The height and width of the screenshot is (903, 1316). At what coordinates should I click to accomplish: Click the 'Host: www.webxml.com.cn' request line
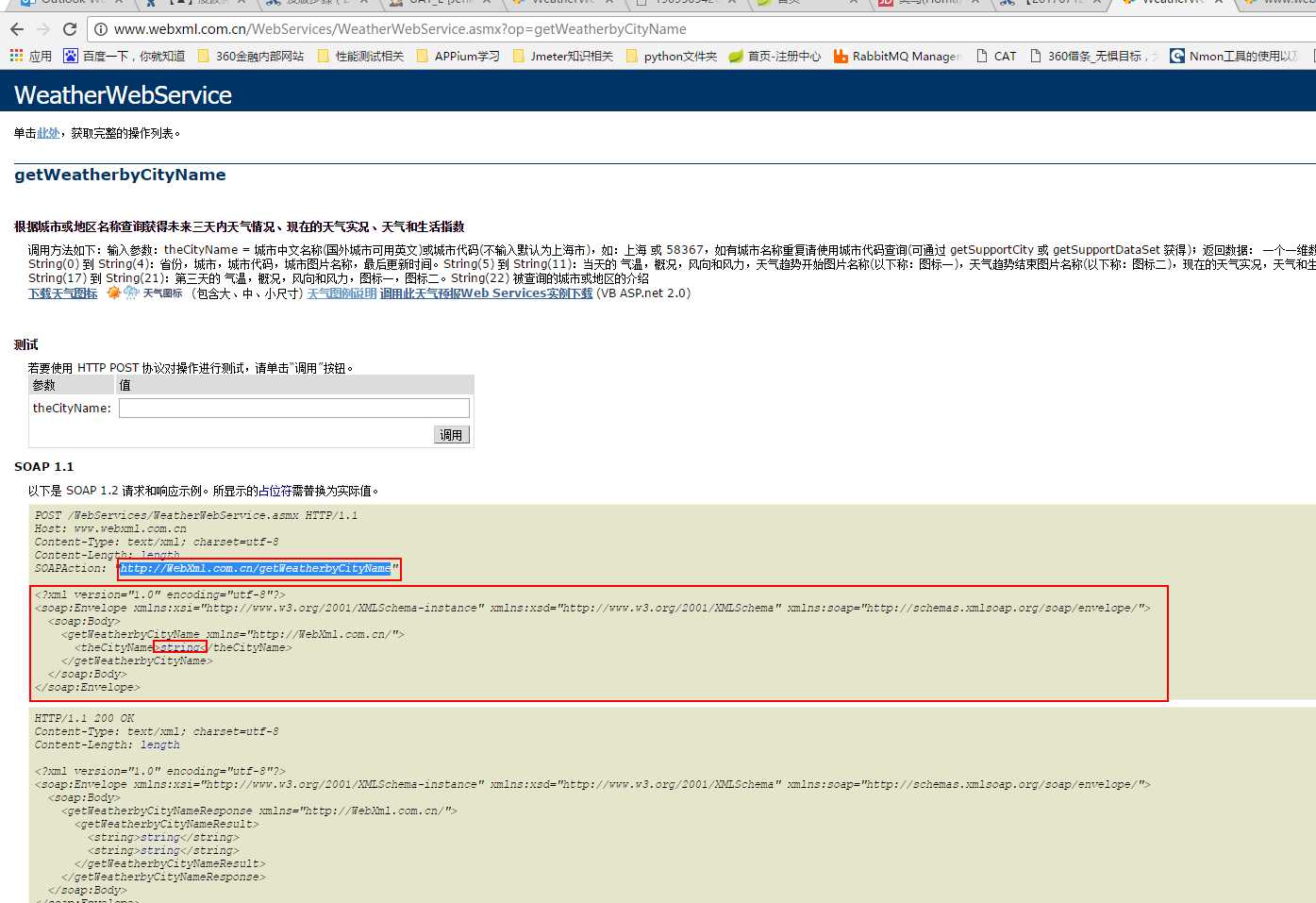click(x=110, y=528)
